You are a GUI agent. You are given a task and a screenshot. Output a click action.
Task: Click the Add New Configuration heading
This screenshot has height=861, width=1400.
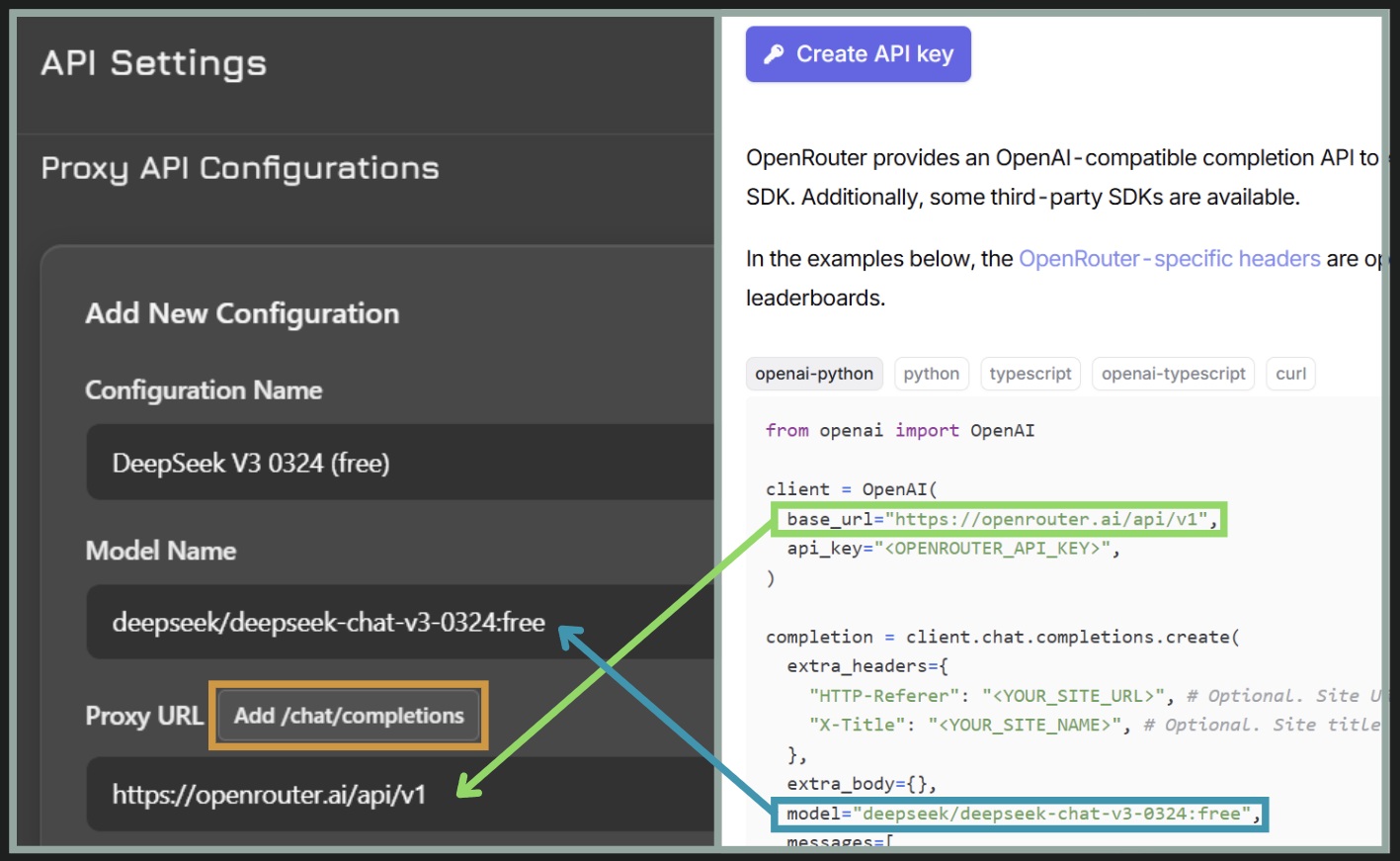coord(242,313)
